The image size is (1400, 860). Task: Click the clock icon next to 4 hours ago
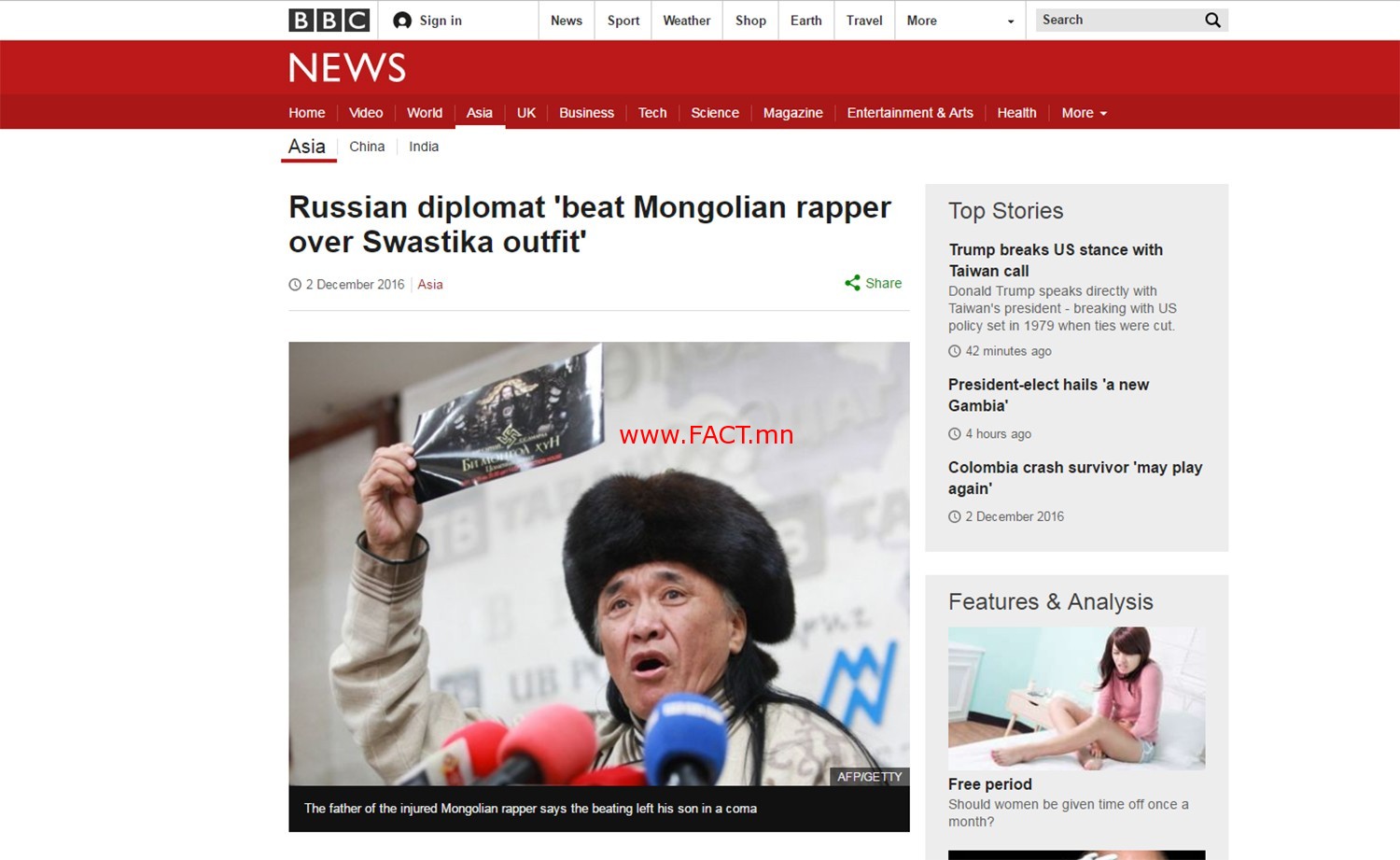(955, 434)
